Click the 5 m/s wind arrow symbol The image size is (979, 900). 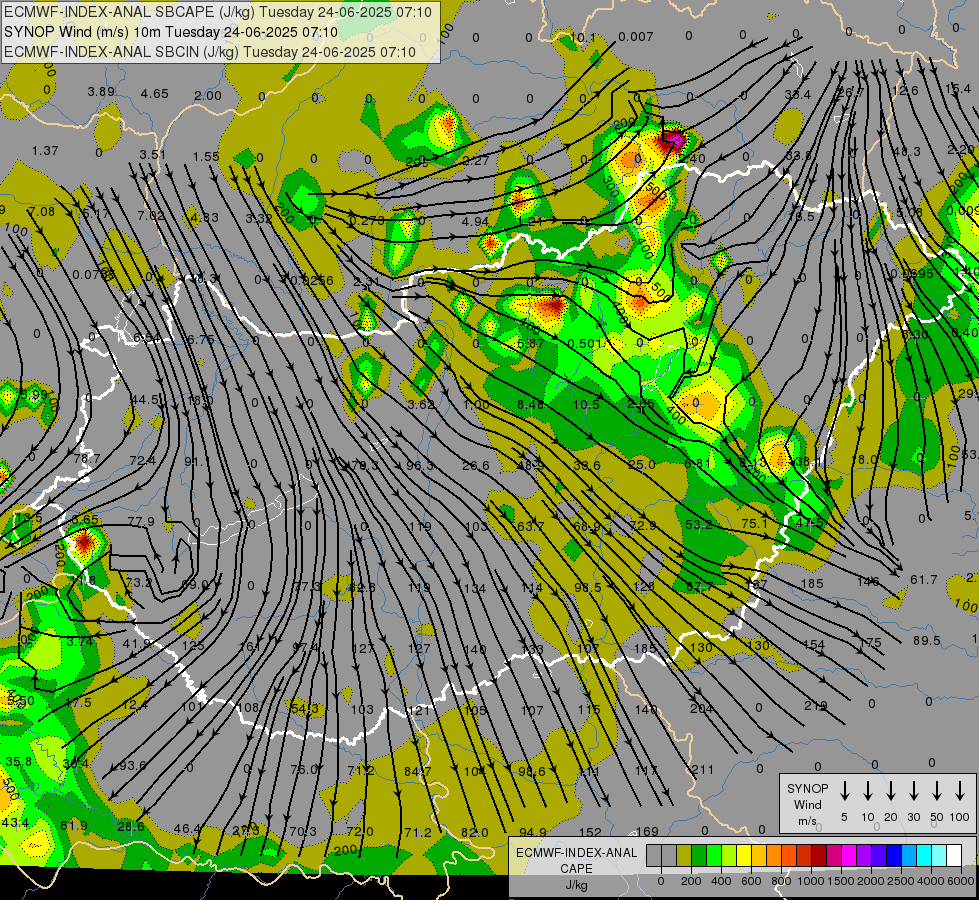[x=844, y=791]
